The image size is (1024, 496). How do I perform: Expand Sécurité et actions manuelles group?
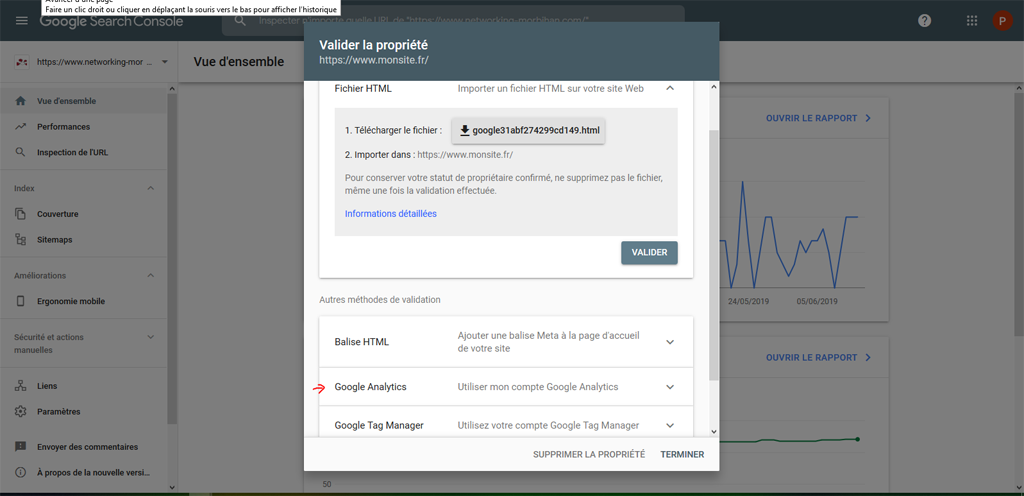pyautogui.click(x=151, y=337)
